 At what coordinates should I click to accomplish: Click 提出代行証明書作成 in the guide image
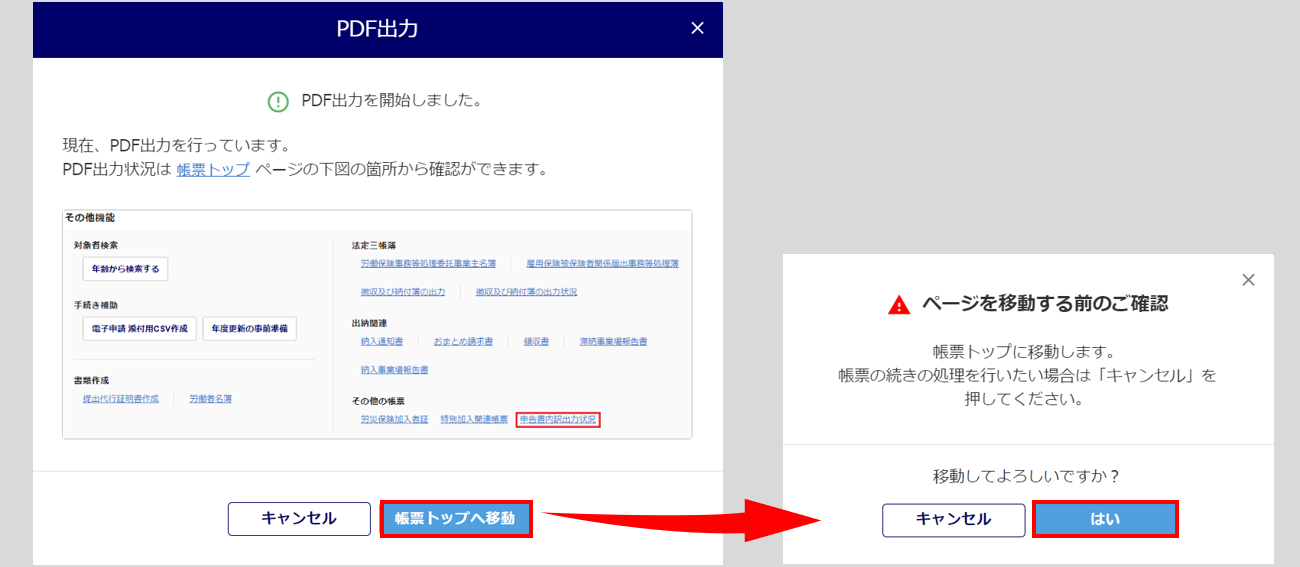tap(120, 398)
